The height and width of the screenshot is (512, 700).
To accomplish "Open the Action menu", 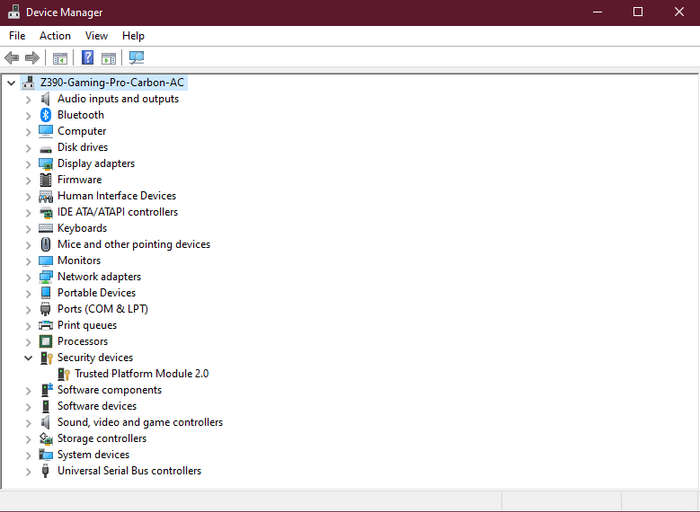I will [55, 36].
